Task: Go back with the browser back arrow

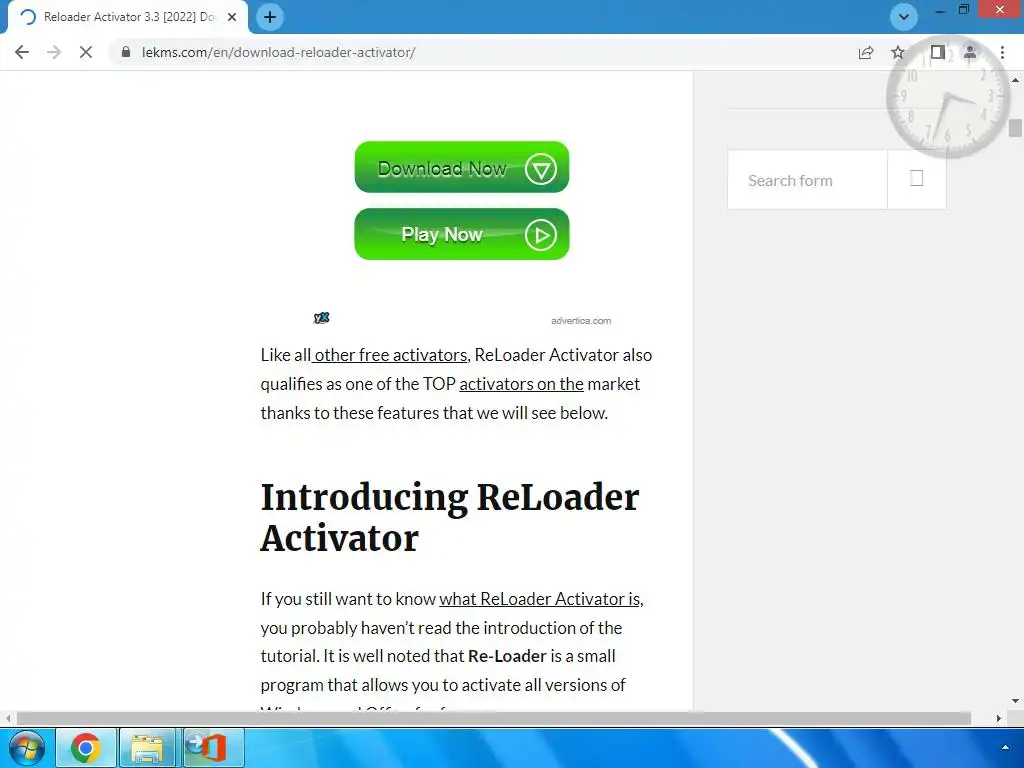Action: pos(22,52)
